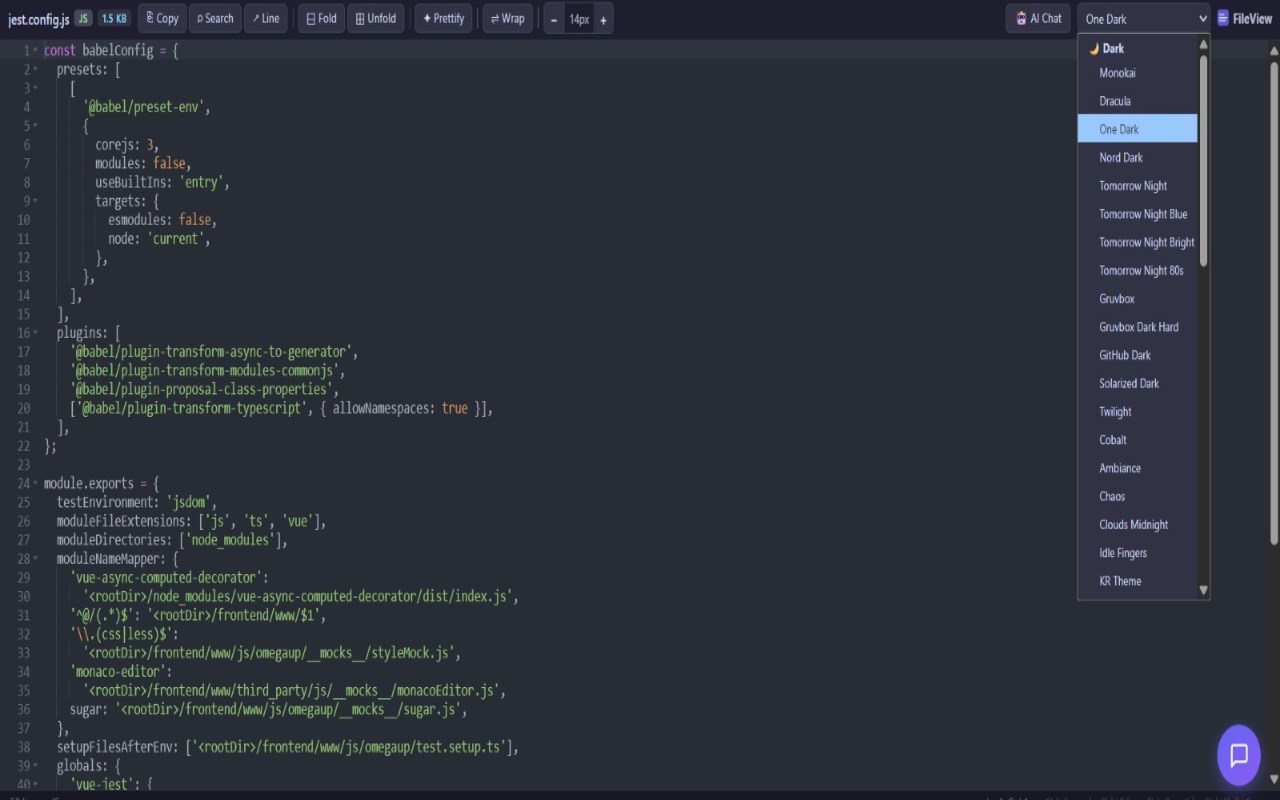Select Clouds Midnight theme
This screenshot has height=800, width=1280.
pyautogui.click(x=1138, y=525)
